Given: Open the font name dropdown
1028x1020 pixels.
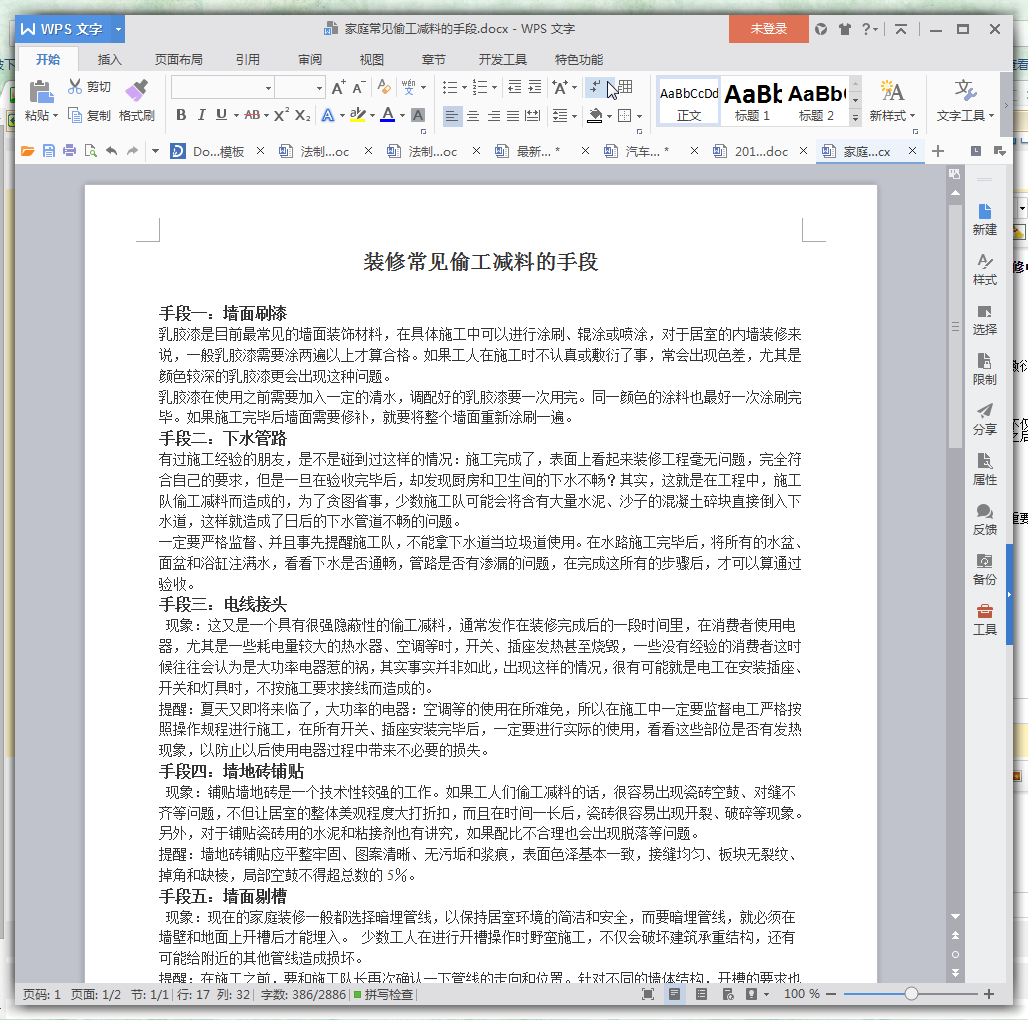Looking at the screenshot, I should point(268,87).
